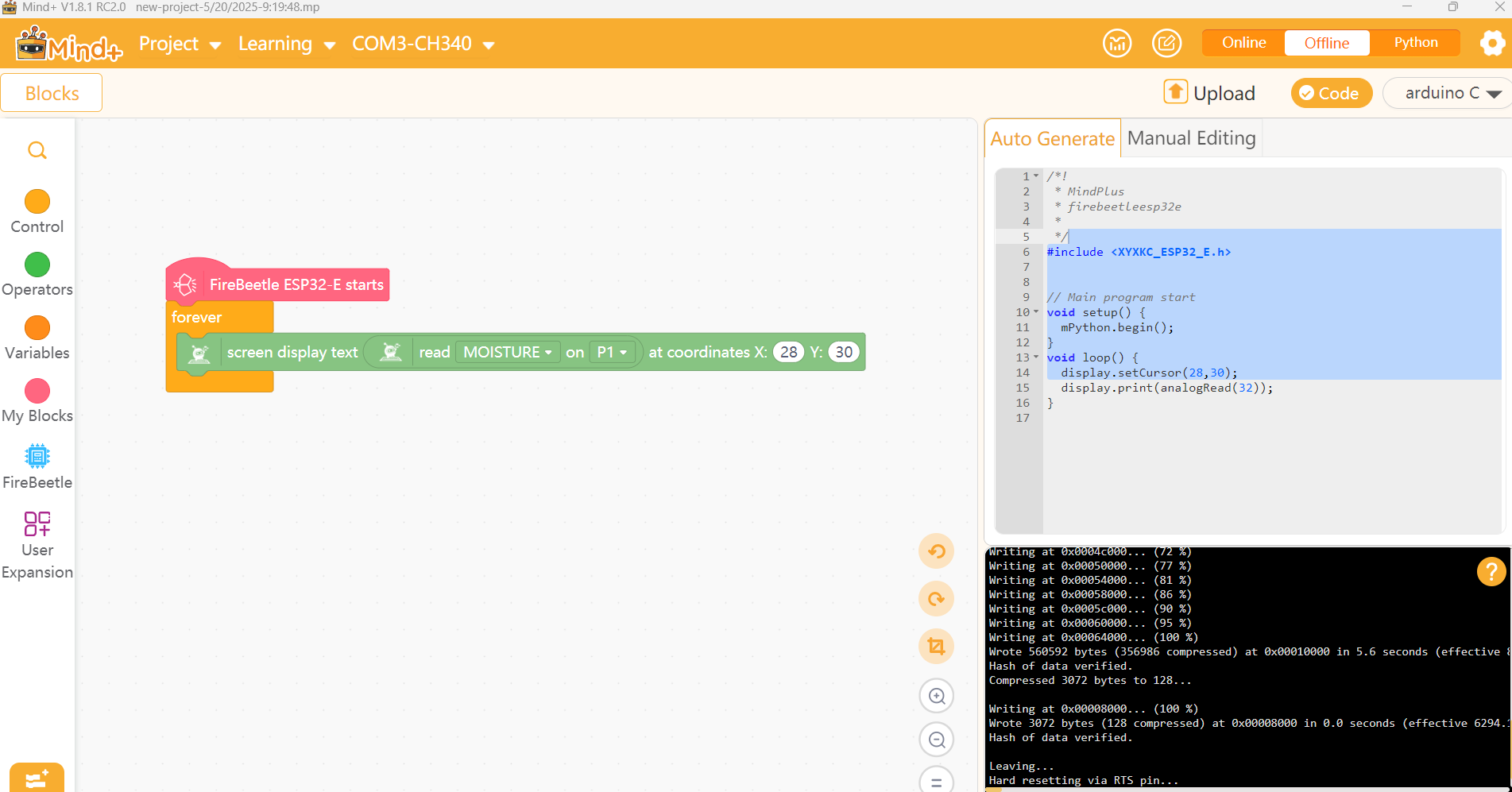Image resolution: width=1512 pixels, height=792 pixels.
Task: Click the screen display text block label
Action: coord(292,352)
